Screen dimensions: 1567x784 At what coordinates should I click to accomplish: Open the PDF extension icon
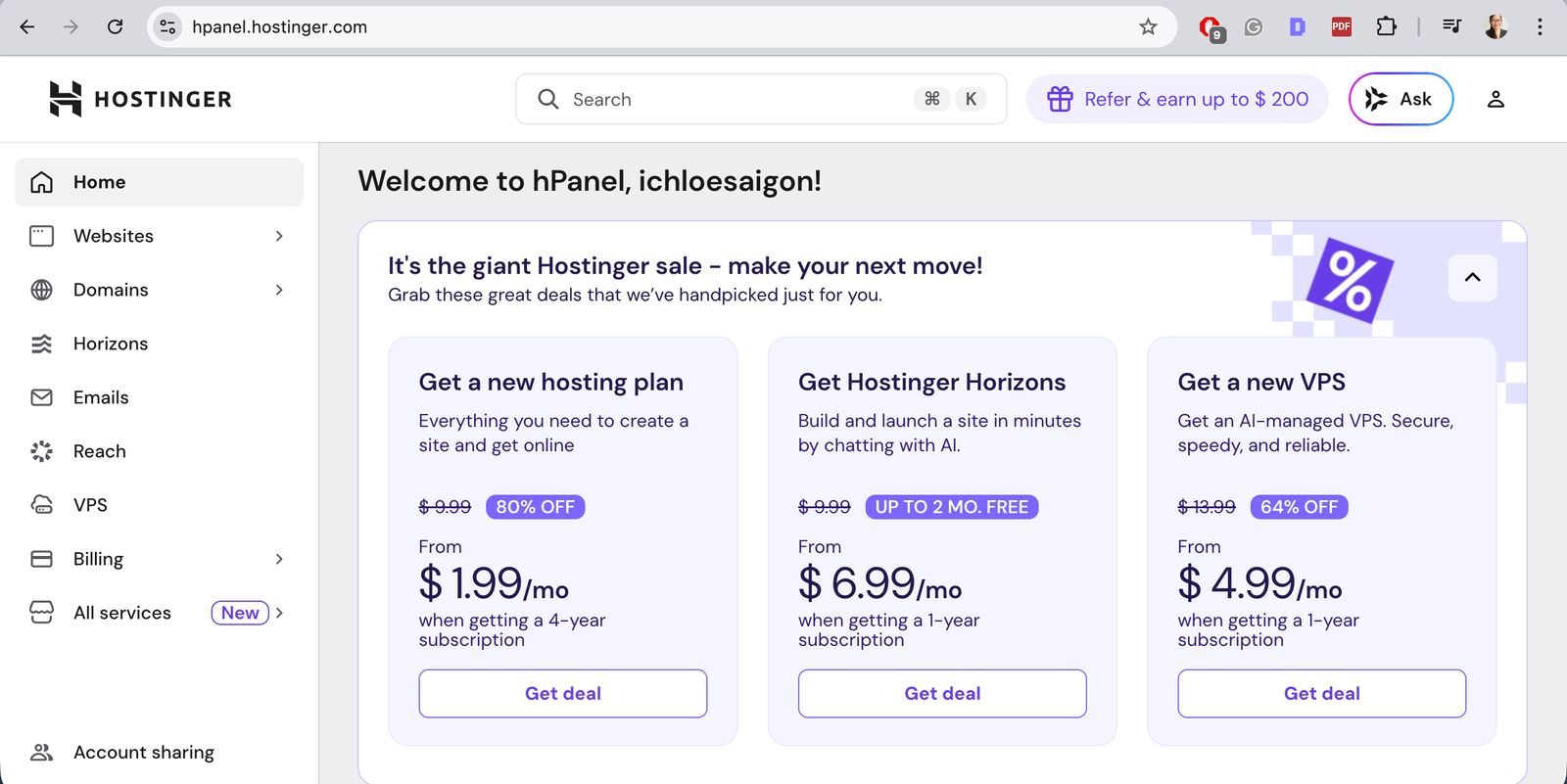point(1342,27)
